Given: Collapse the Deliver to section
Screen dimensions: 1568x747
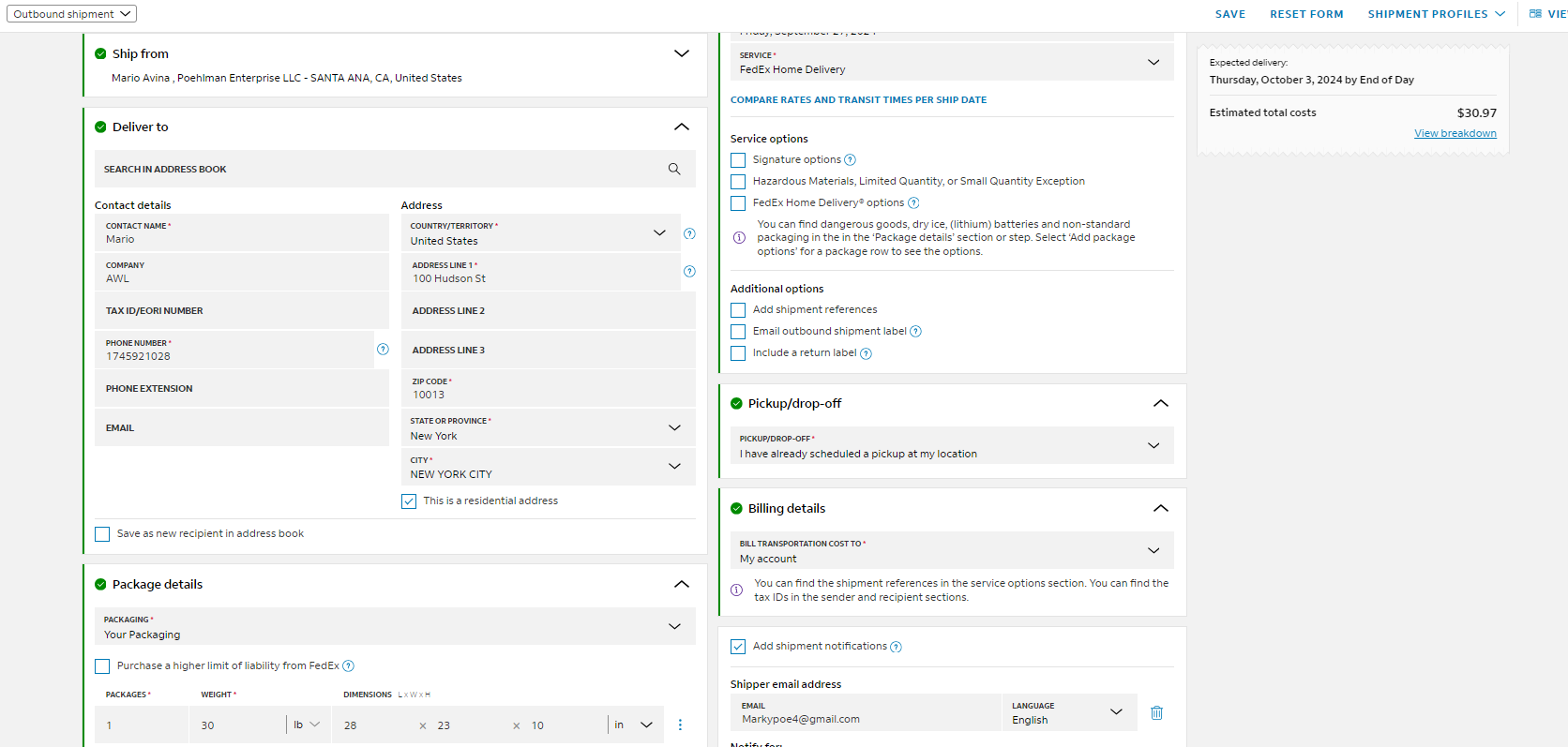Looking at the screenshot, I should pos(682,127).
